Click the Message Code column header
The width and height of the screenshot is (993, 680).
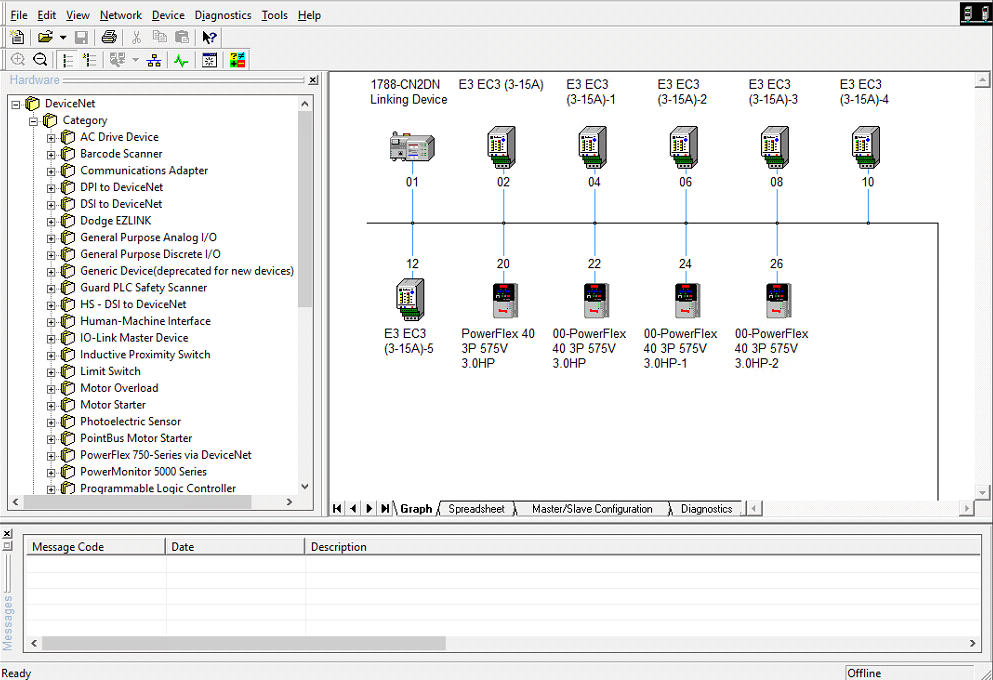(95, 546)
